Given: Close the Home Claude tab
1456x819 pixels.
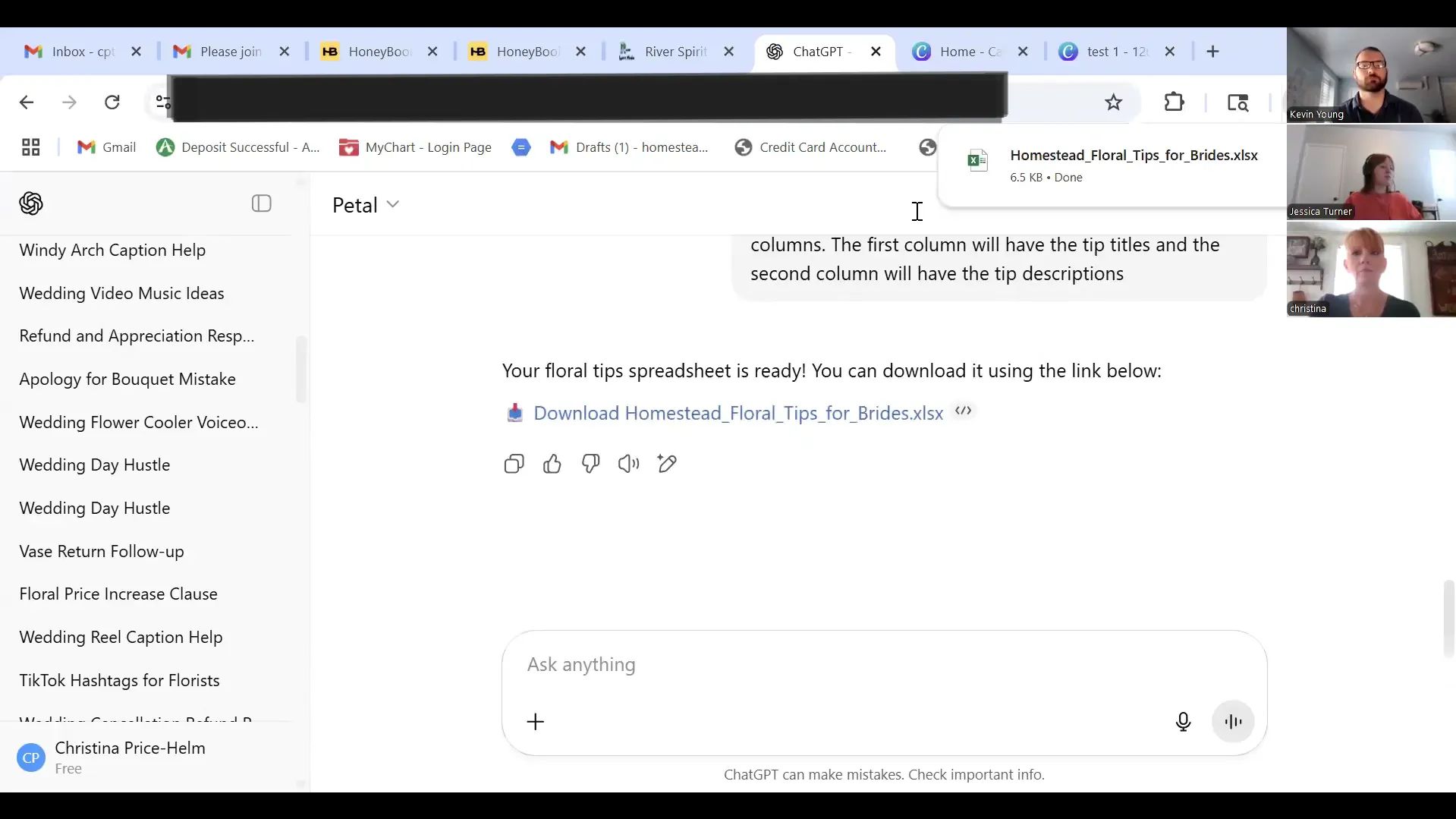Looking at the screenshot, I should 1023,52.
